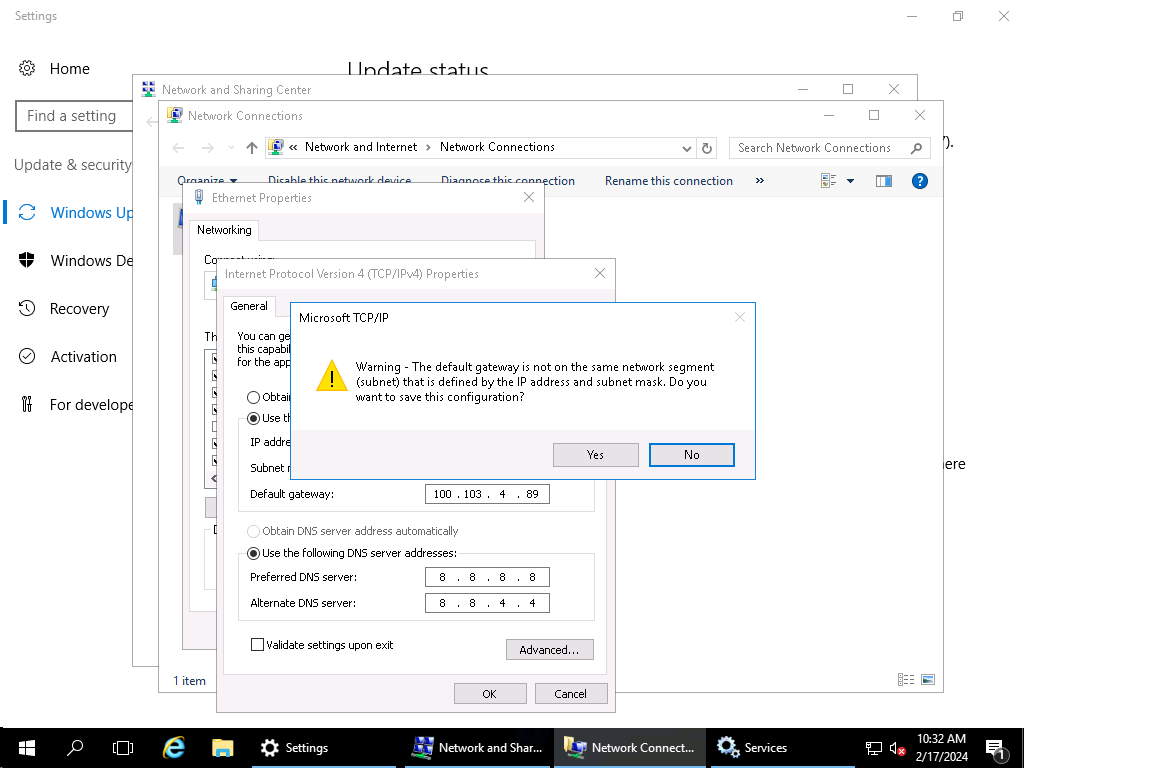
Task: Select Use the following IP address radio
Action: [x=253, y=418]
